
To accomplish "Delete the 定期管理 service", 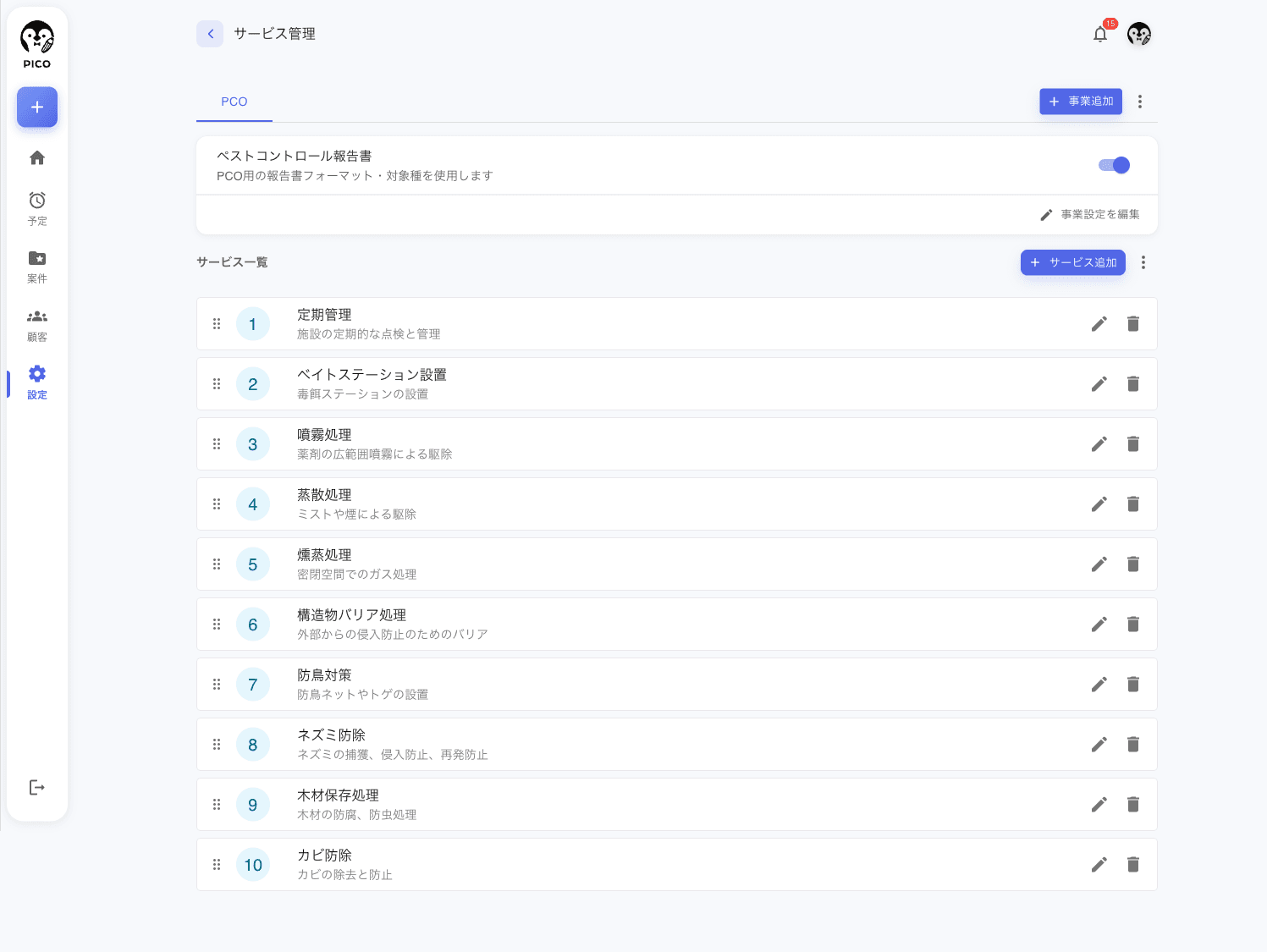I will pos(1133,324).
